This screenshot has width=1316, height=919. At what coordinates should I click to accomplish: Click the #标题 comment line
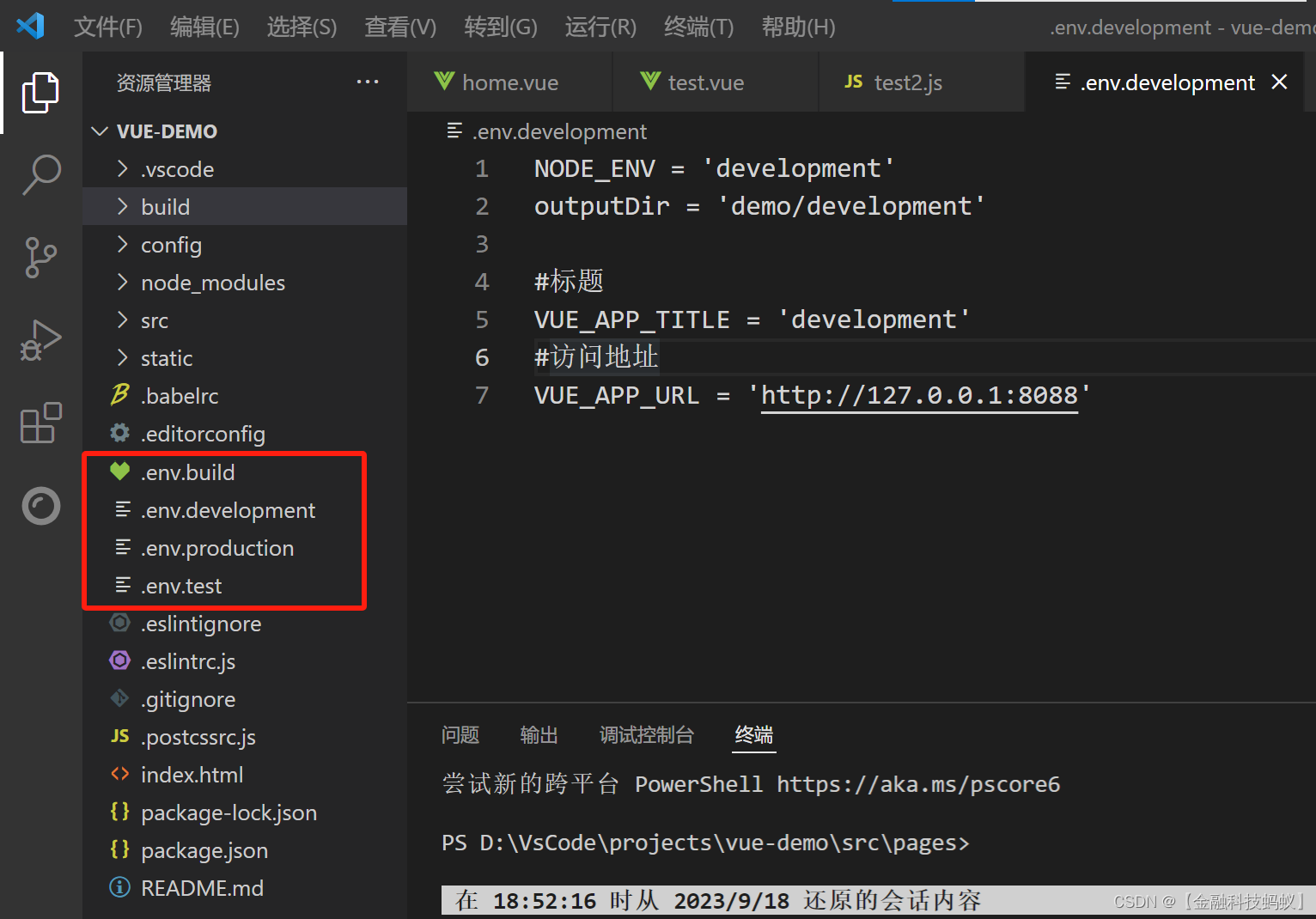[x=569, y=282]
